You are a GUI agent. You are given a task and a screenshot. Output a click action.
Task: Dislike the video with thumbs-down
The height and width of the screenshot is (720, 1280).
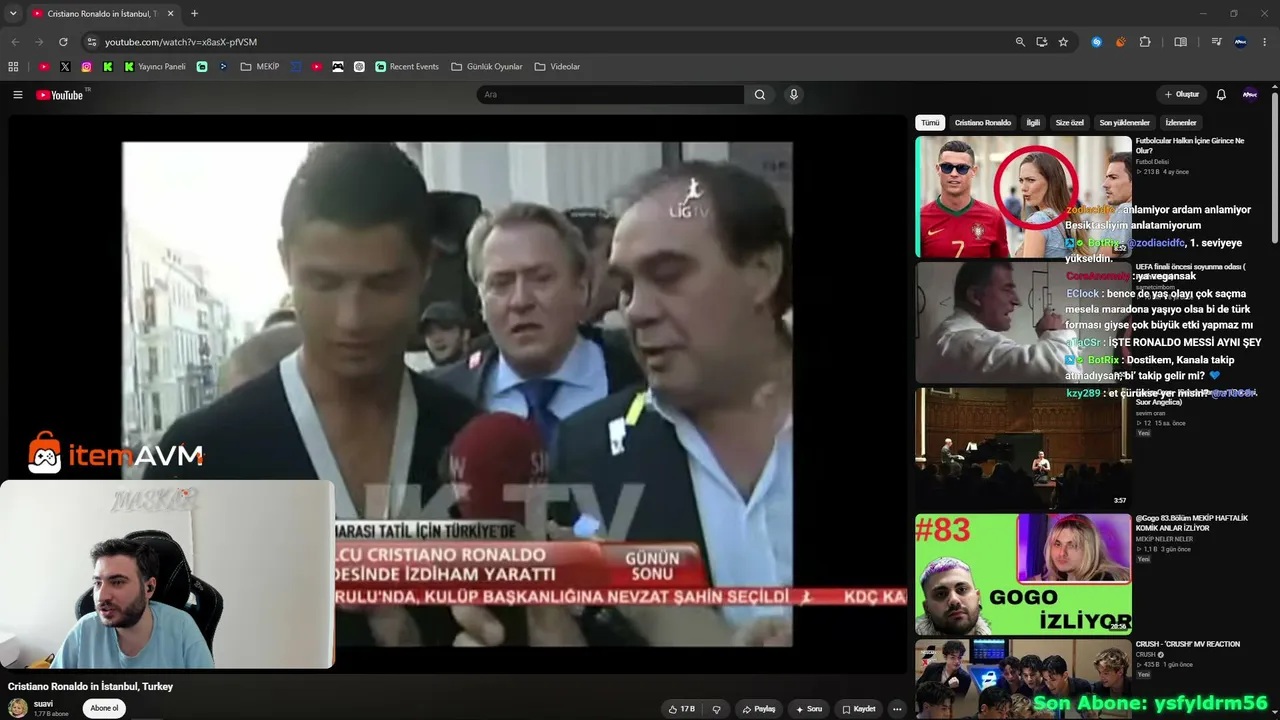click(716, 709)
